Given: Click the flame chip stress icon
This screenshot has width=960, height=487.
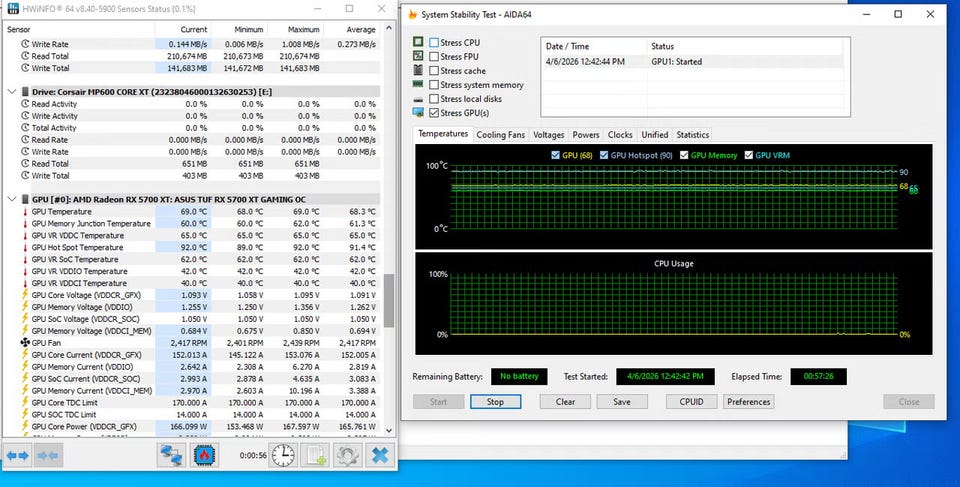Looking at the screenshot, I should (204, 455).
